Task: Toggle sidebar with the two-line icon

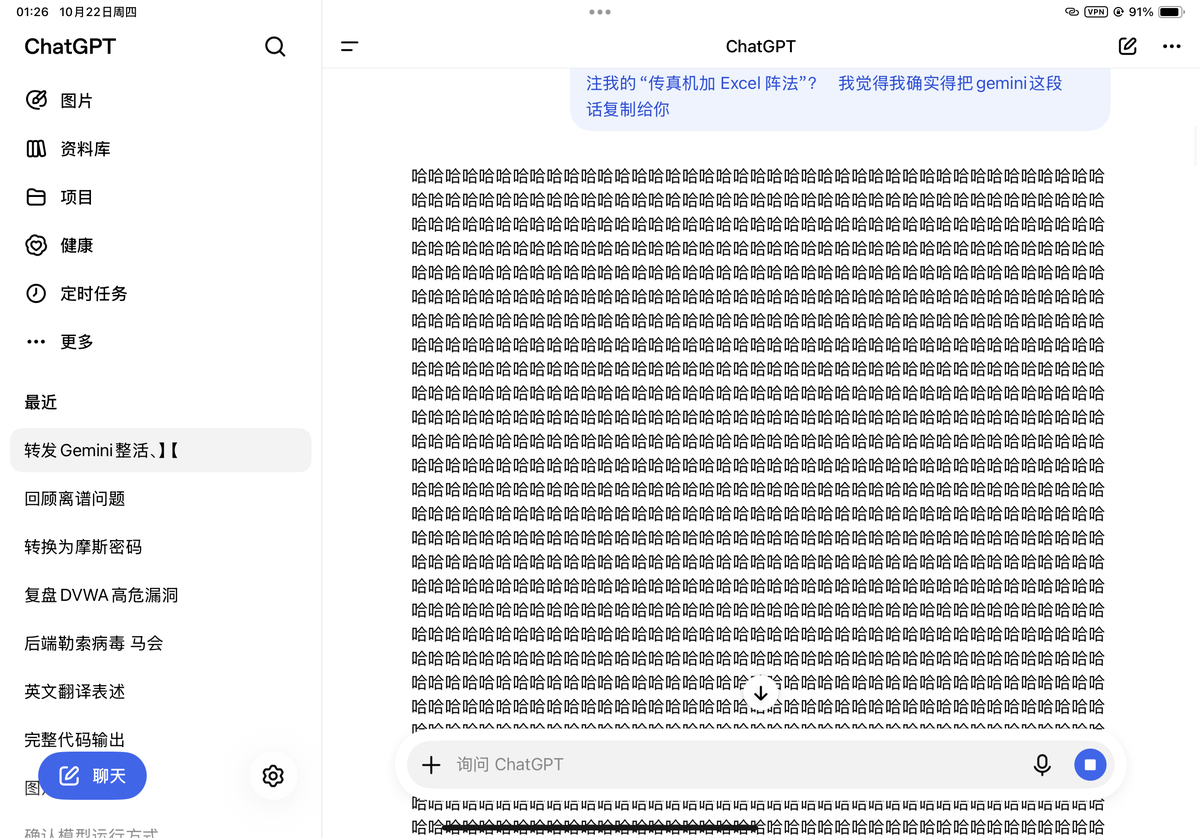Action: 349,46
